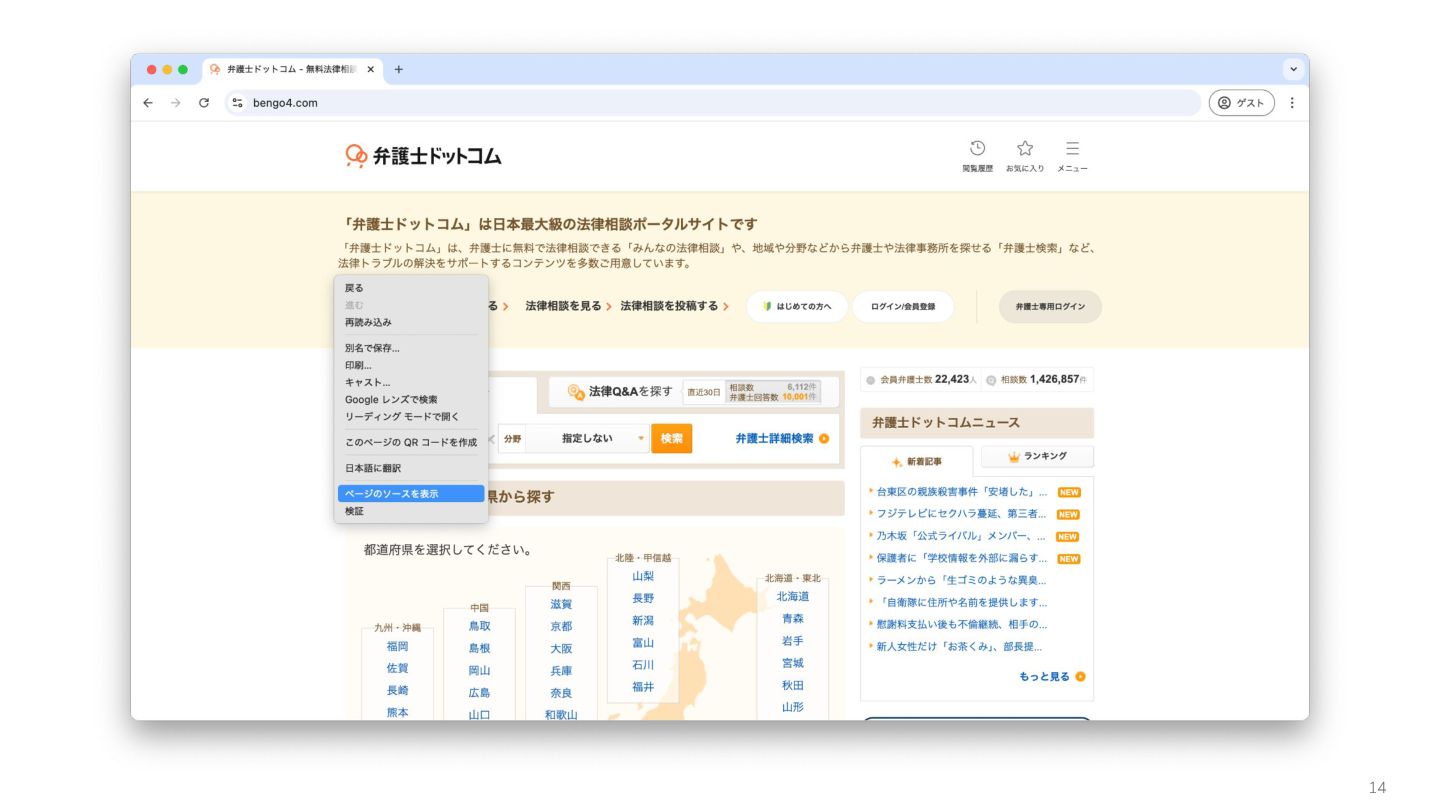Click the ゲスト profile button
This screenshot has height=810, width=1440.
(x=1242, y=102)
